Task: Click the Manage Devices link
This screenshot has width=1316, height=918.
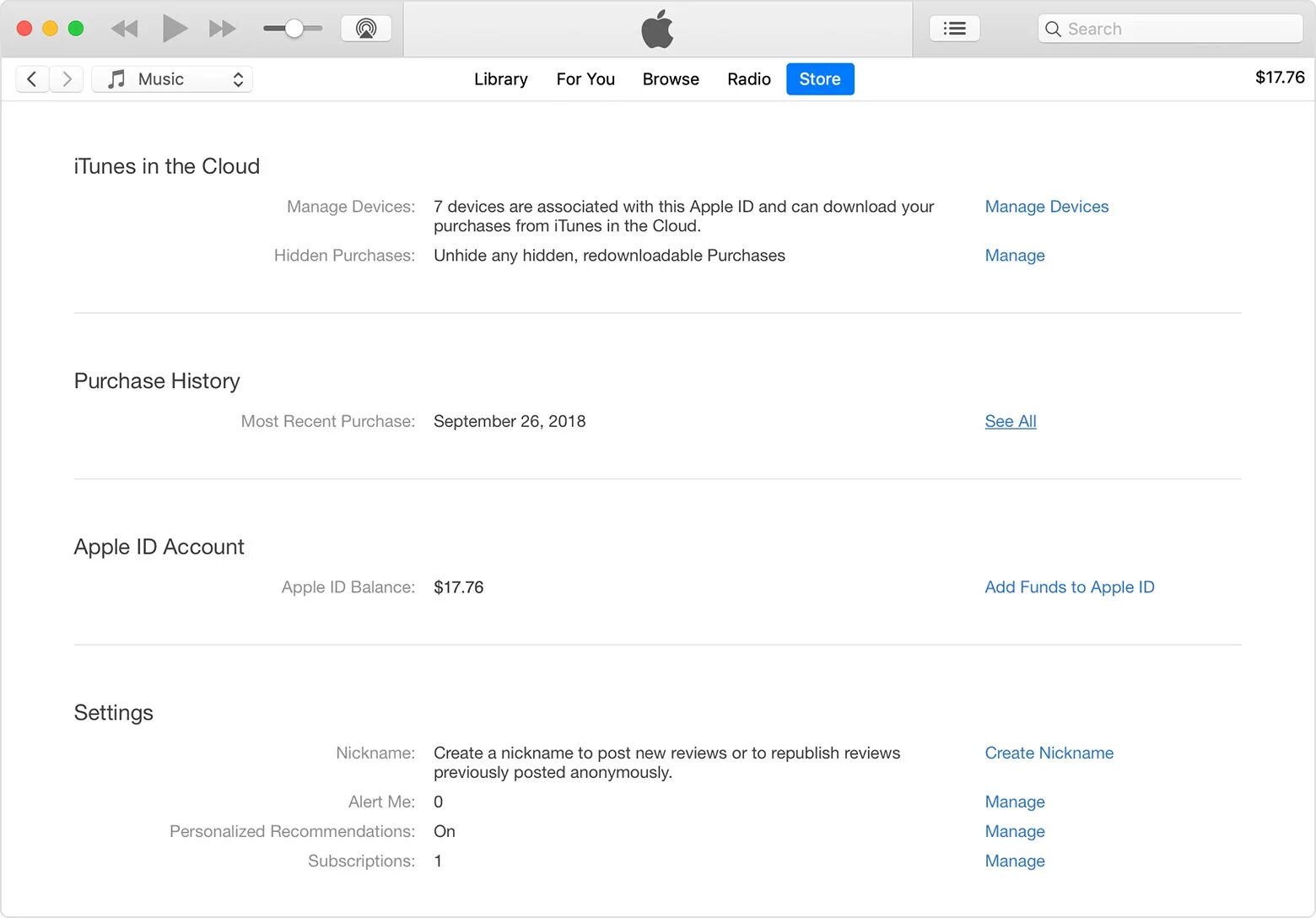Action: click(x=1047, y=207)
